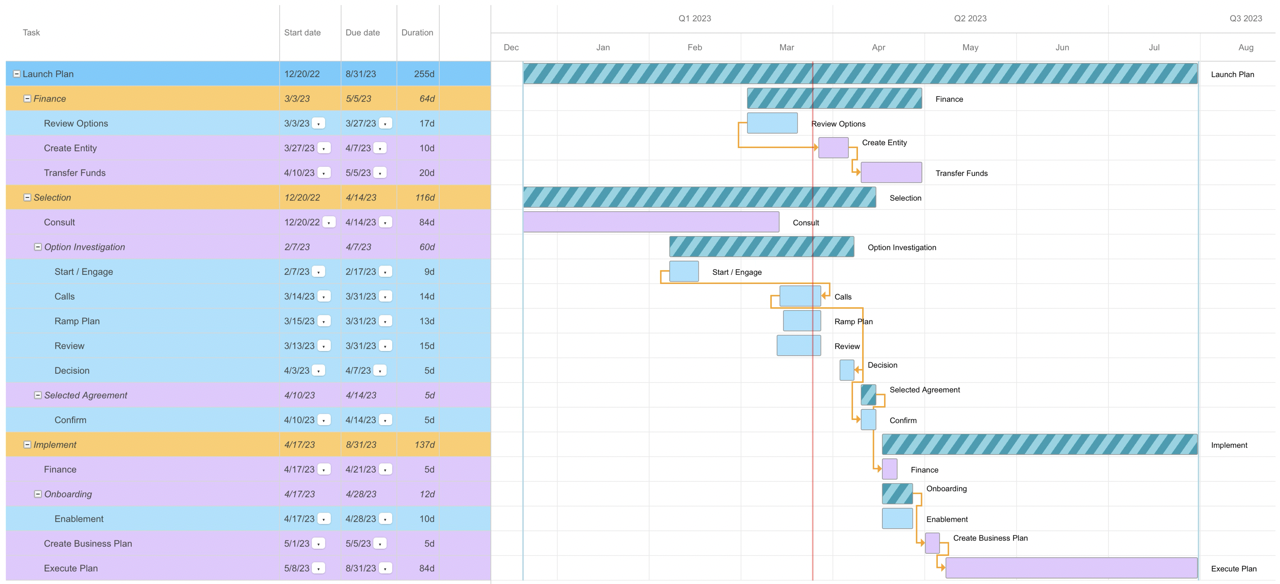Viewport: 1280px width, 584px height.
Task: Collapse the Launch Plan group
Action: (17, 74)
